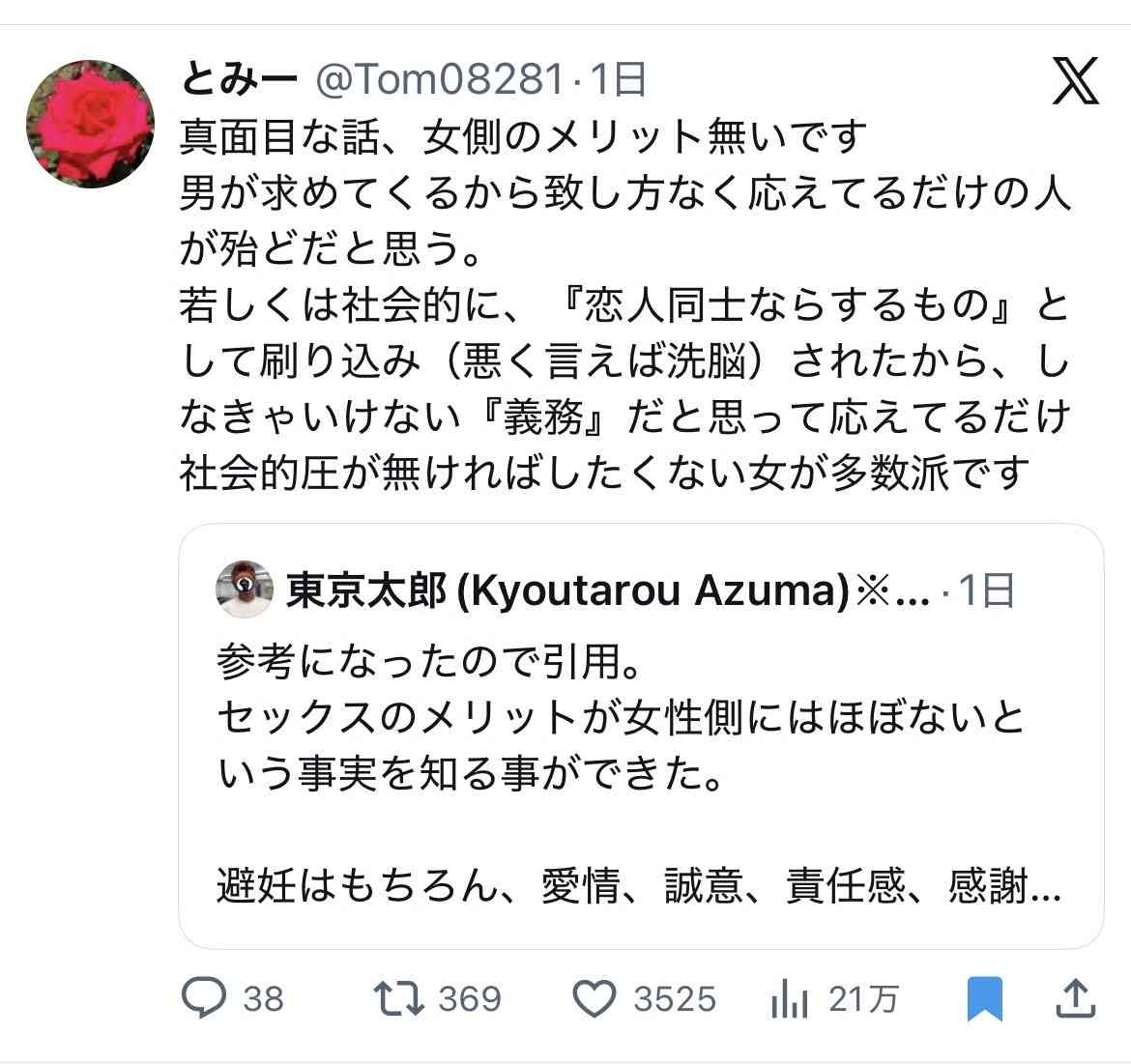Image resolution: width=1131 pixels, height=1064 pixels.
Task: Tap the repost arrows icon
Action: pyautogui.click(x=399, y=998)
